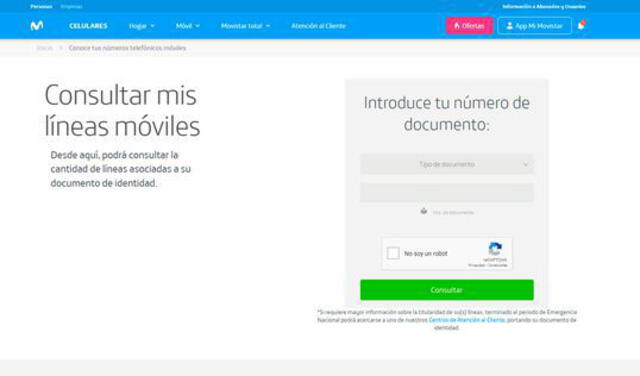Screen dimensions: 640x376
Task: Expand the Movistar total menu
Action: 245,26
